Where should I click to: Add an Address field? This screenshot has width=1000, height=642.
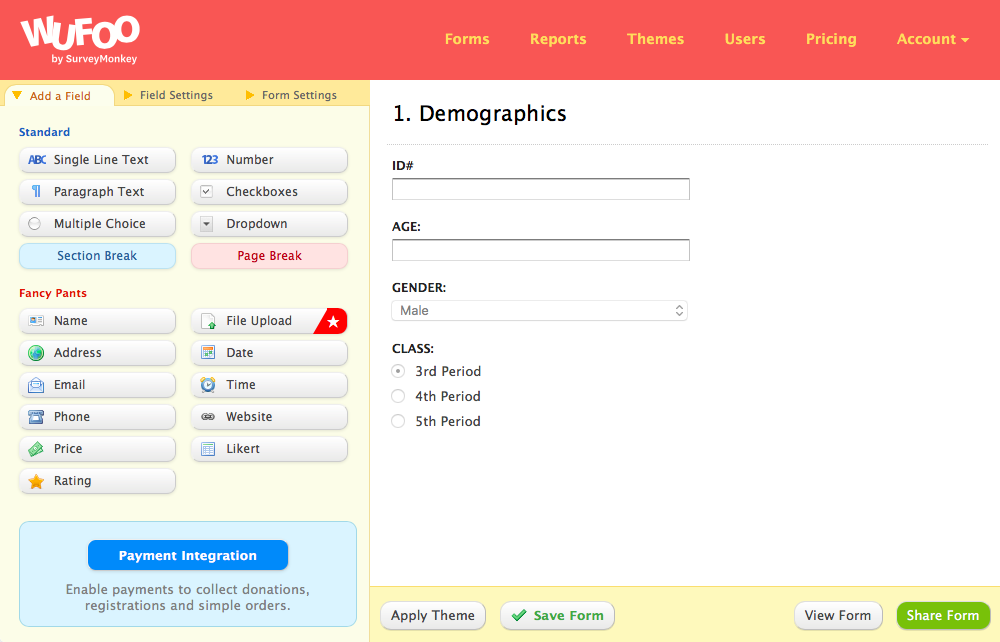tap(98, 353)
